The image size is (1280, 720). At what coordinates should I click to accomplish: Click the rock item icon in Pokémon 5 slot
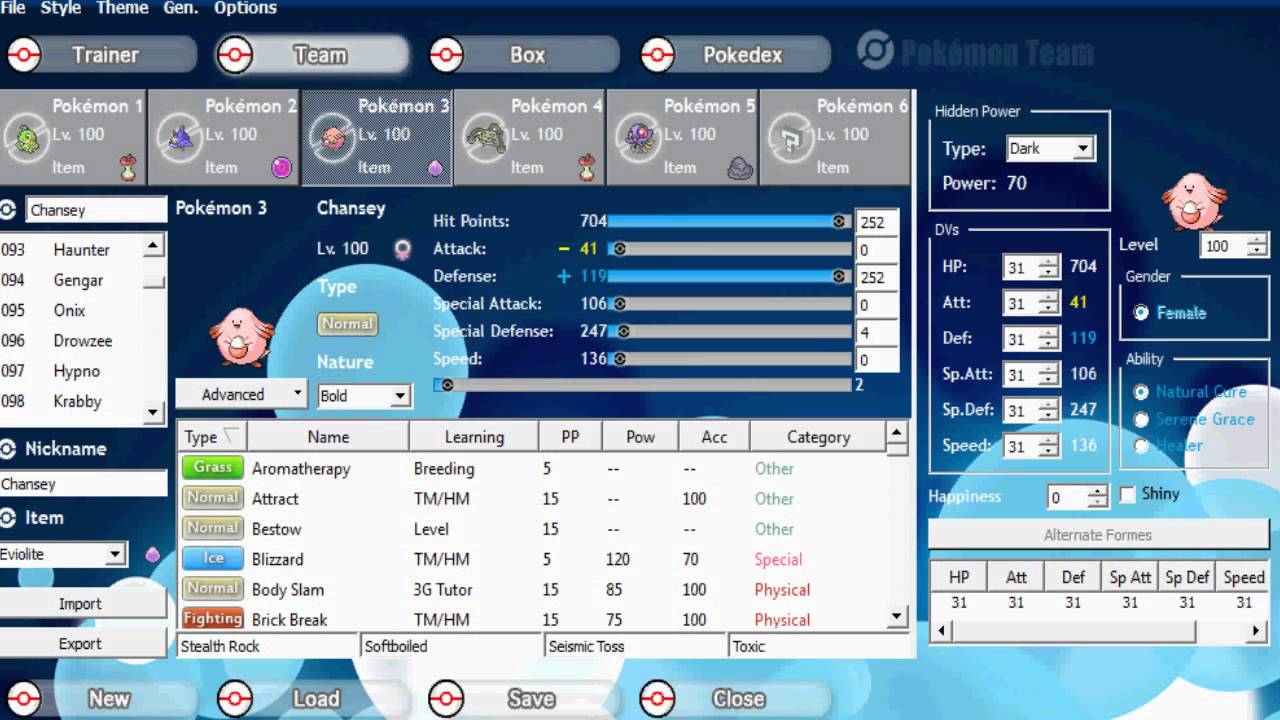click(x=740, y=167)
